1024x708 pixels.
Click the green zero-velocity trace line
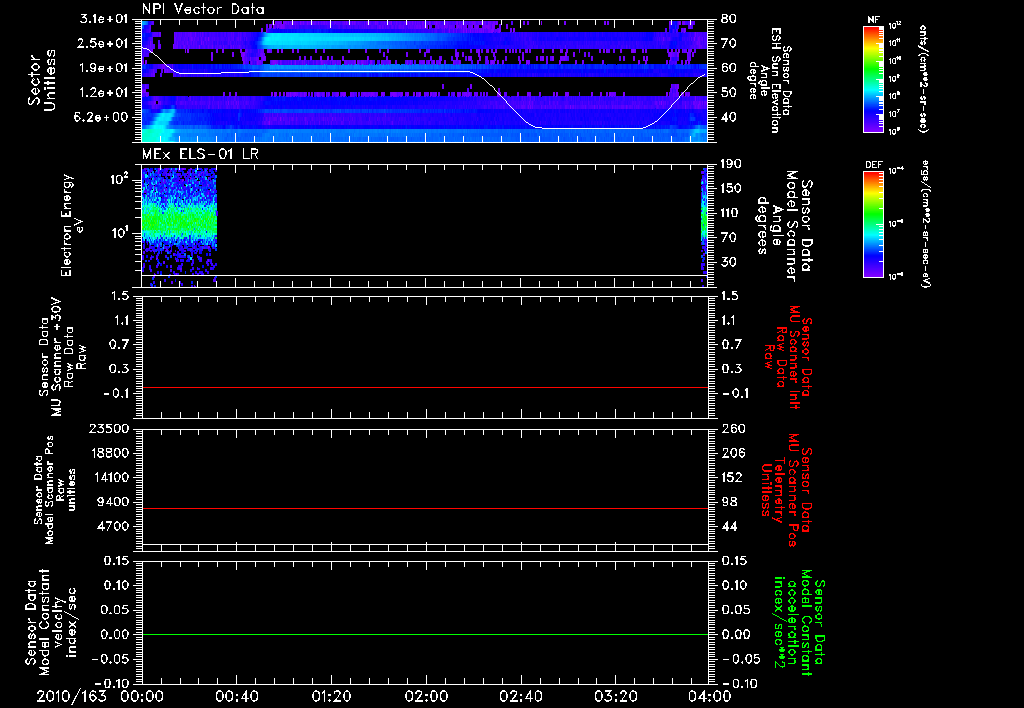click(425, 634)
